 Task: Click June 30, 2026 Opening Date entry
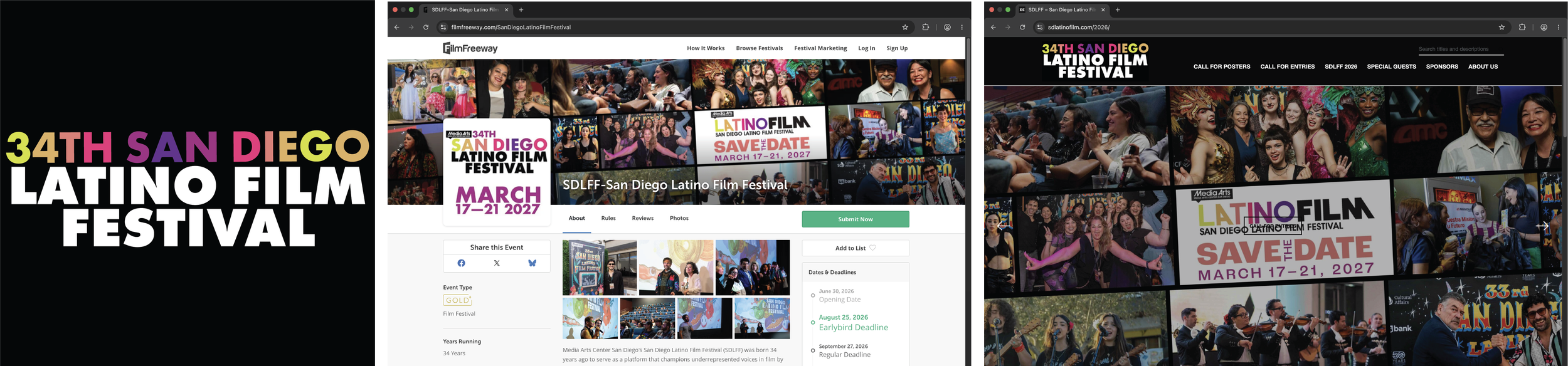[839, 296]
